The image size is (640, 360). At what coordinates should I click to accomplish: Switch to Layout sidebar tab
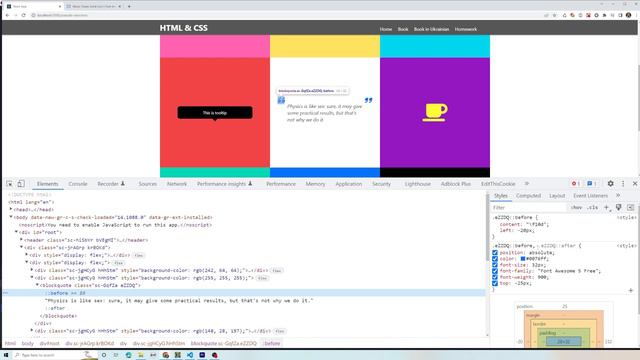click(x=557, y=196)
